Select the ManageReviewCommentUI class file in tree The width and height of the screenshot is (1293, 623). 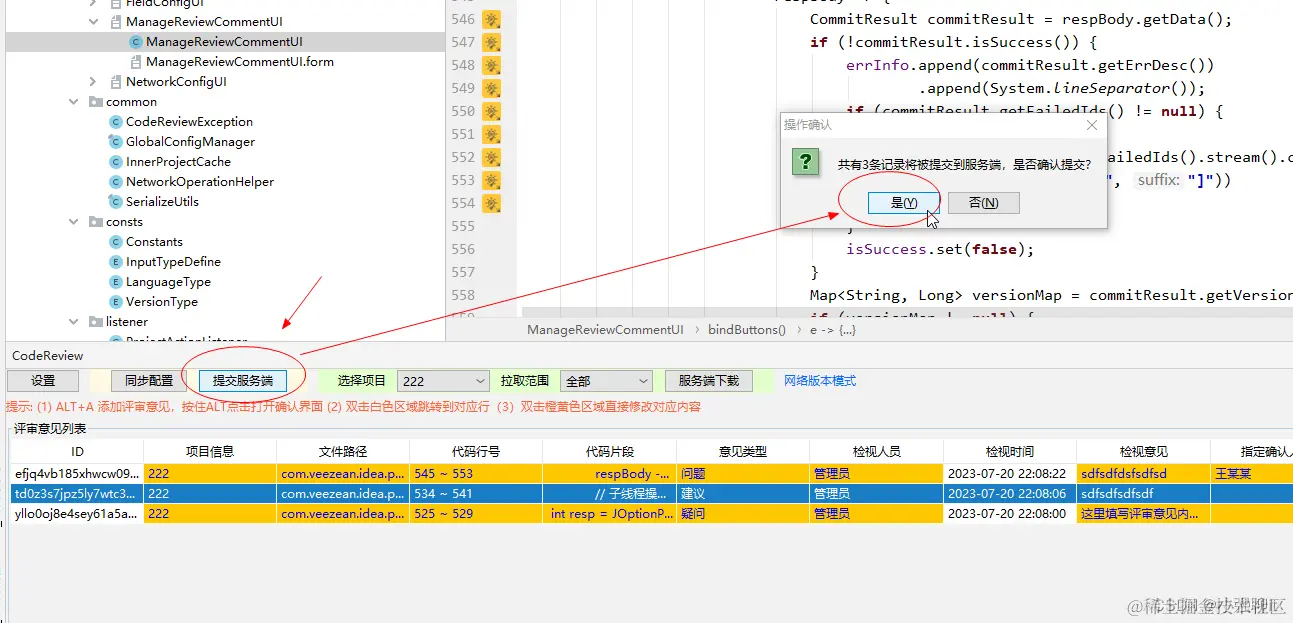point(224,42)
